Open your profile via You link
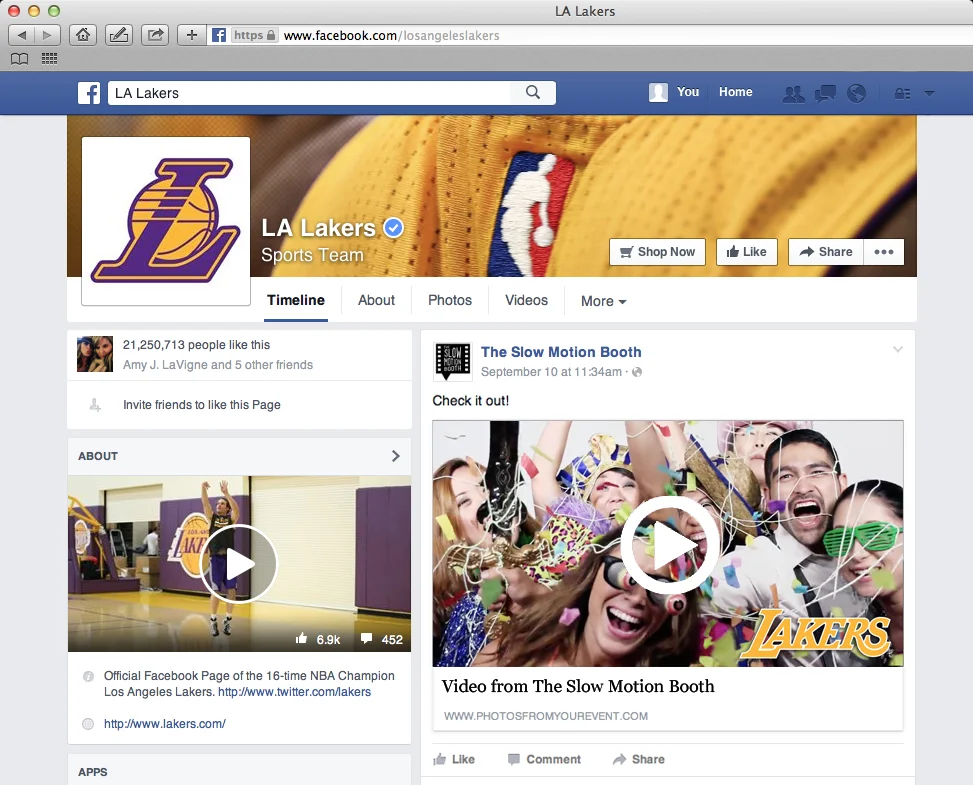Screen dimensions: 973x785 tap(688, 92)
